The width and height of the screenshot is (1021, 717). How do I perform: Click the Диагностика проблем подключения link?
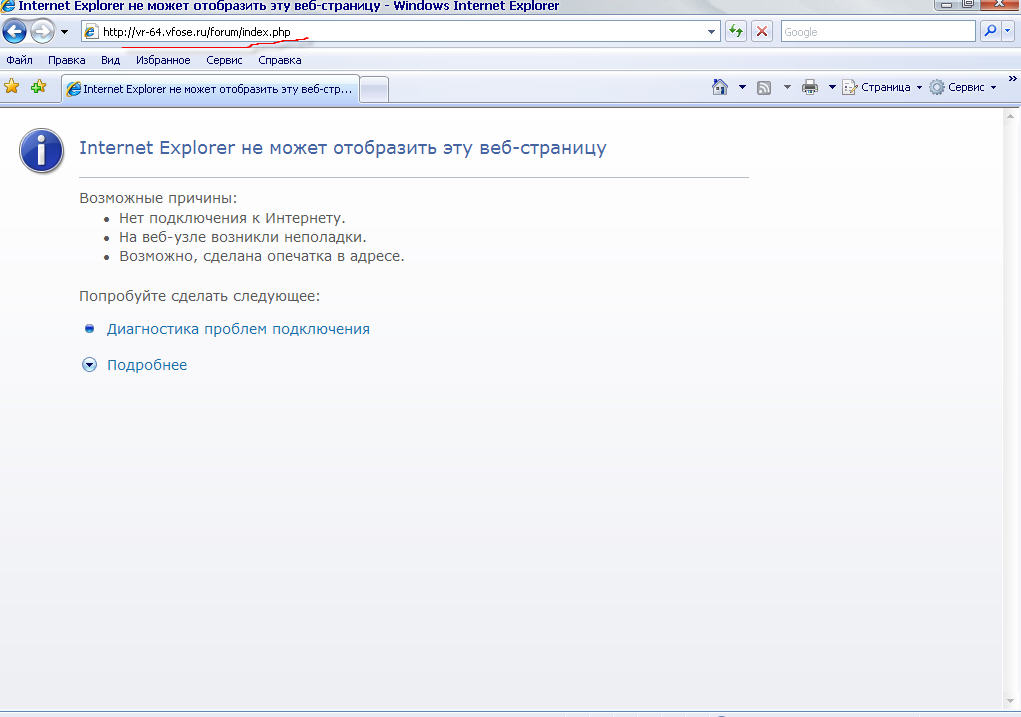(x=238, y=329)
